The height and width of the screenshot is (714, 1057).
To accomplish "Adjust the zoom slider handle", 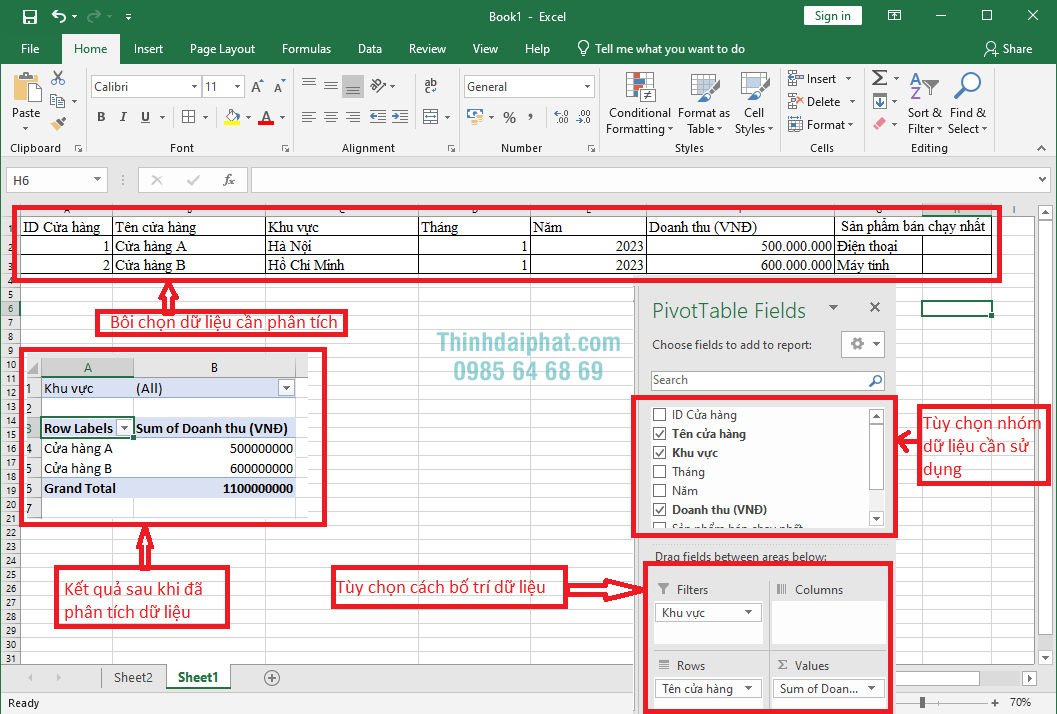I will pyautogui.click(x=922, y=703).
